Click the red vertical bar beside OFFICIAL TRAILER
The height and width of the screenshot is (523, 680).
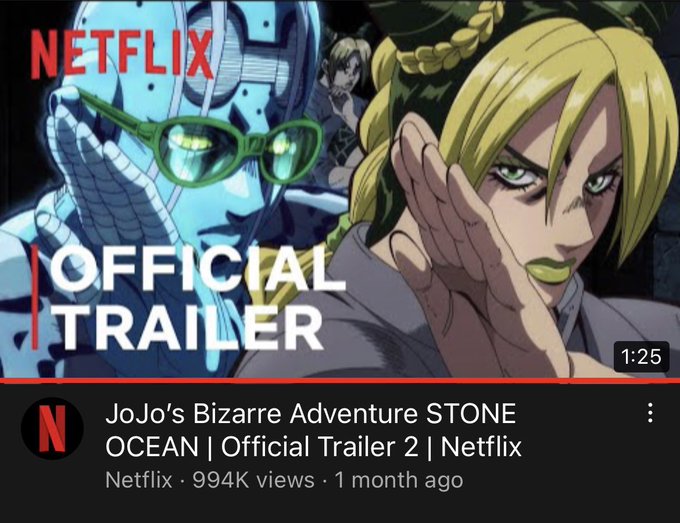pos(35,297)
